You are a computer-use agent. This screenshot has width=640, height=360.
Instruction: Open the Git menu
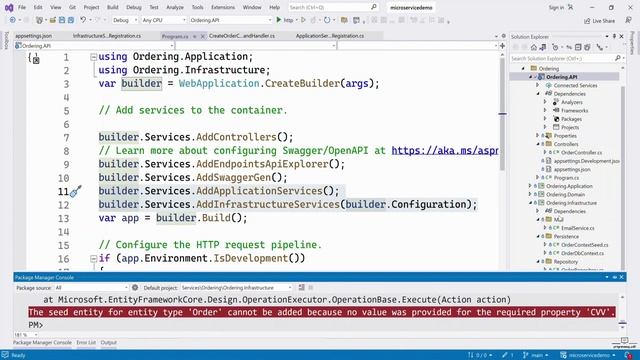(72, 7)
